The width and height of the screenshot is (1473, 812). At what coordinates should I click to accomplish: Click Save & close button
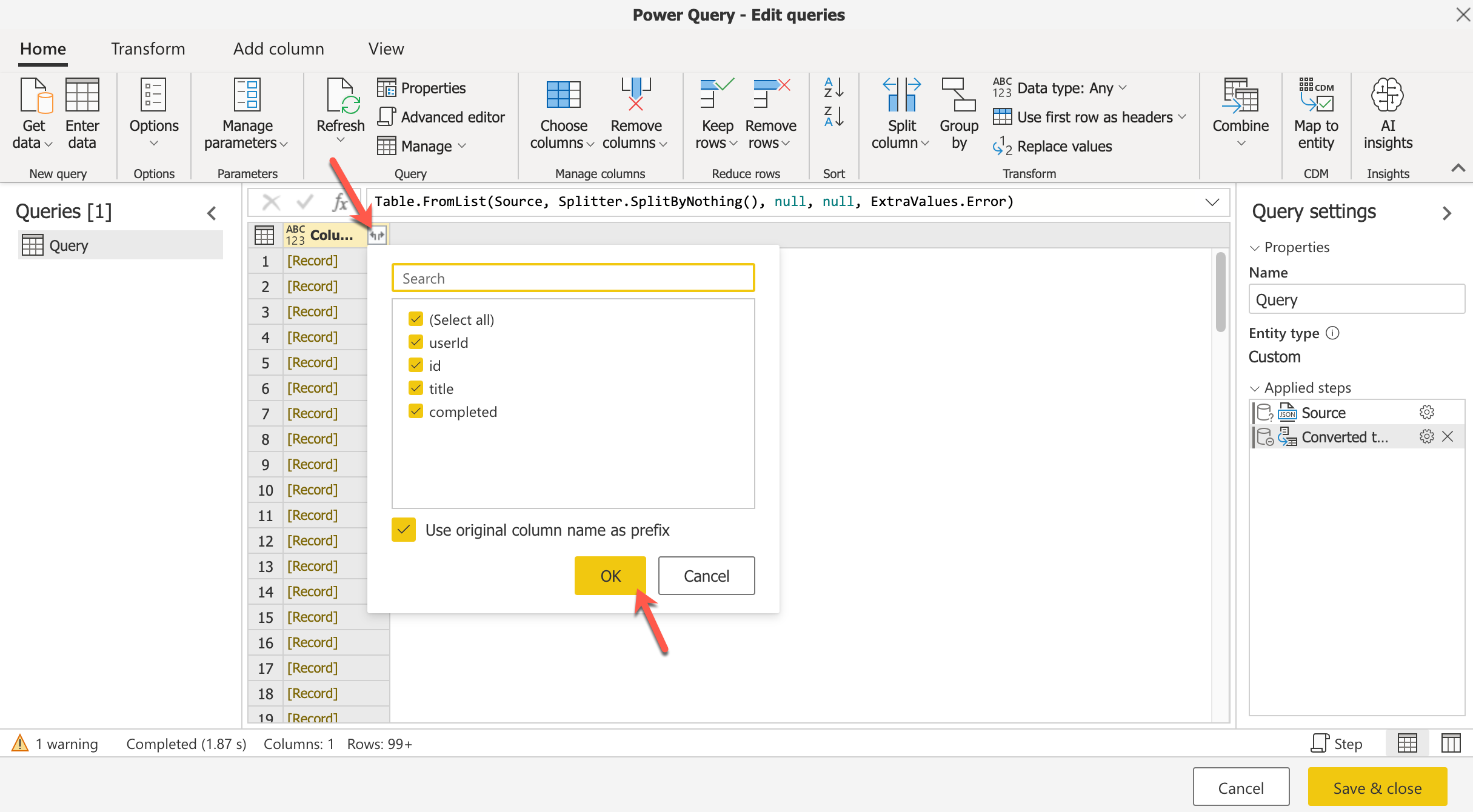[1377, 788]
